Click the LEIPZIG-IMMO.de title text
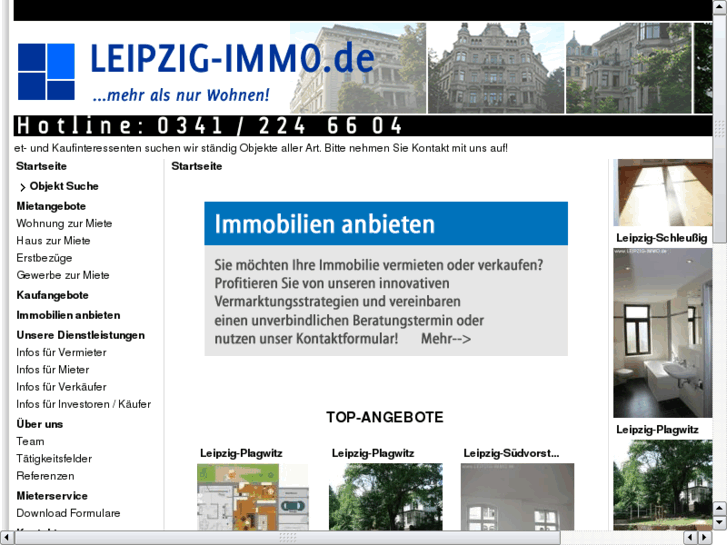The width and height of the screenshot is (727, 545). pos(232,58)
